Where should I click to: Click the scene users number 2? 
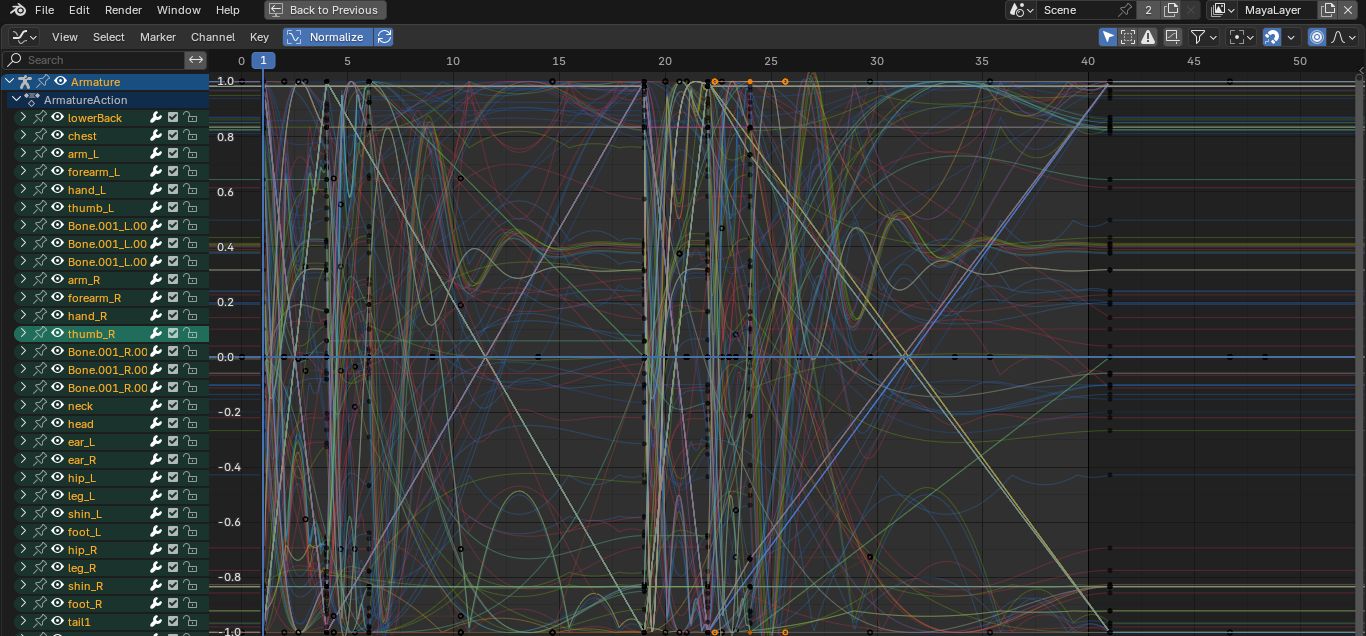click(1148, 10)
